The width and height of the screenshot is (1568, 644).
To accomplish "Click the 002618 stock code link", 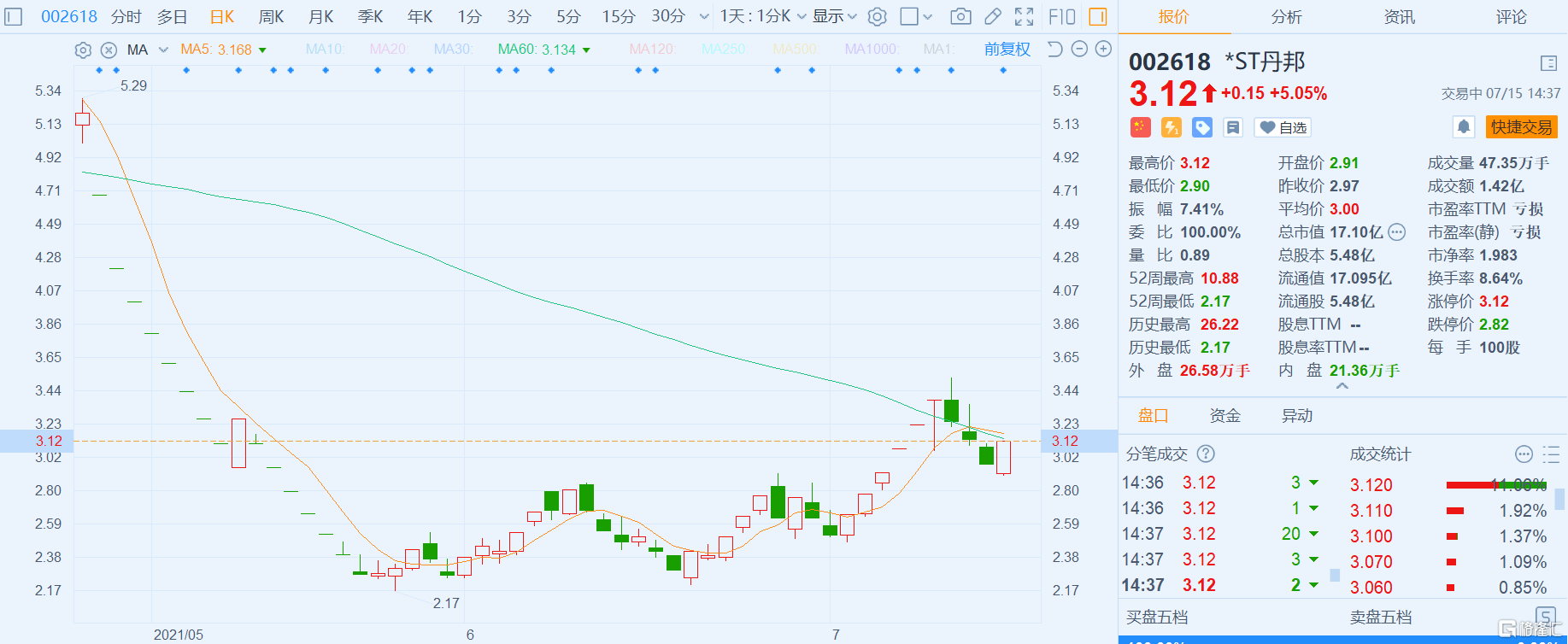I will tap(69, 16).
